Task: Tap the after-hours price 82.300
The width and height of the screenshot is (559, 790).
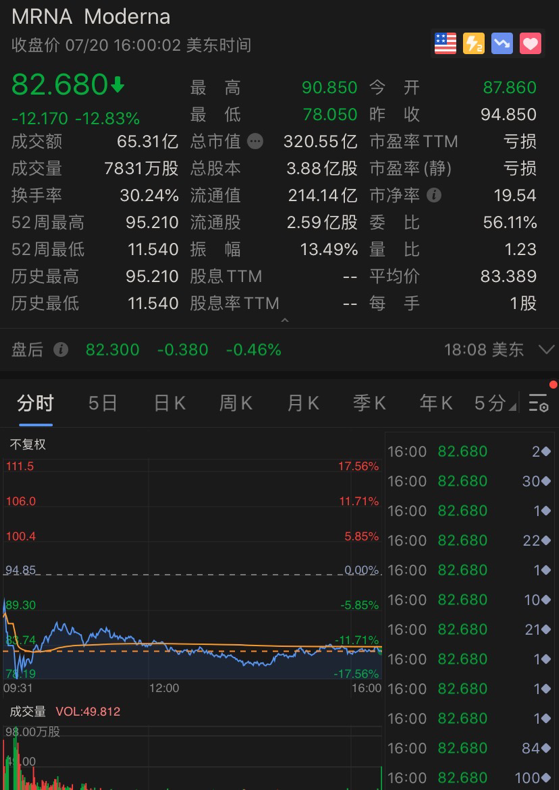Action: point(112,349)
